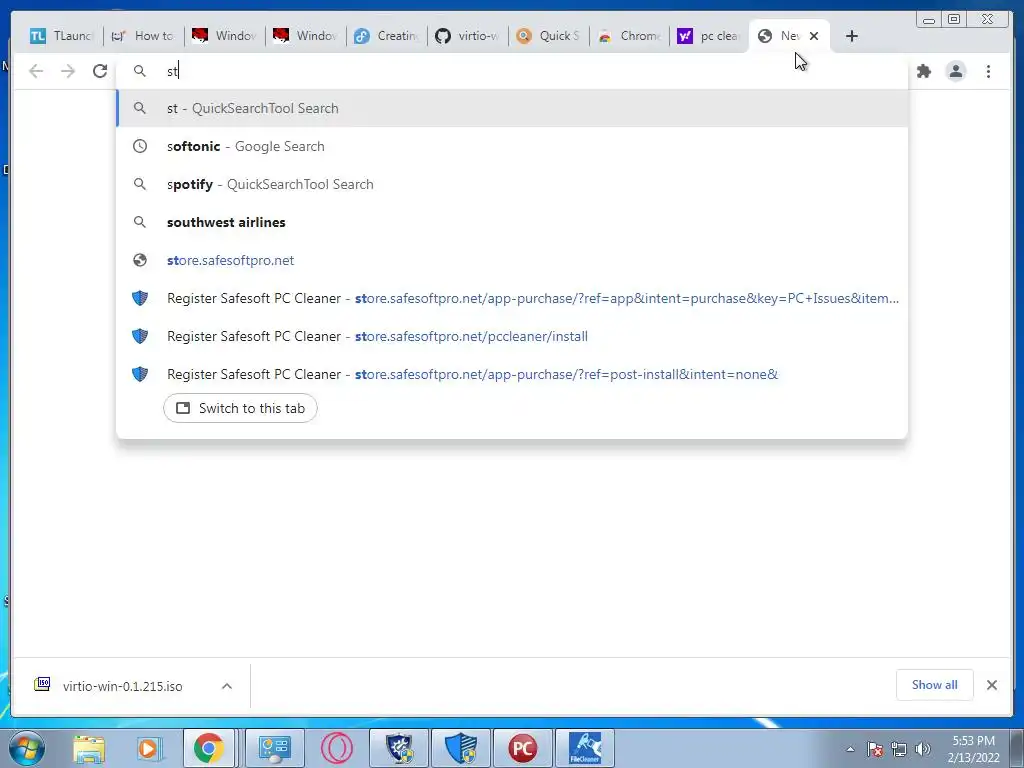Open store.safesoftpro.net suggestion
This screenshot has width=1024, height=768.
click(512, 260)
